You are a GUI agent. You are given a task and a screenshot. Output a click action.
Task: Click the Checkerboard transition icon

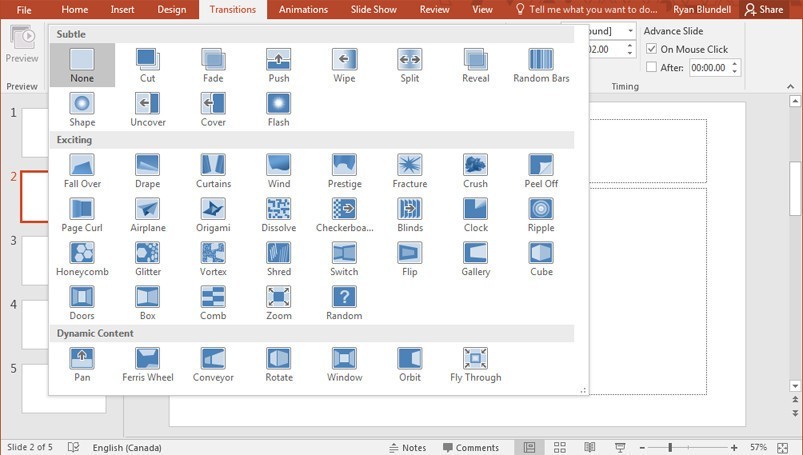point(344,209)
